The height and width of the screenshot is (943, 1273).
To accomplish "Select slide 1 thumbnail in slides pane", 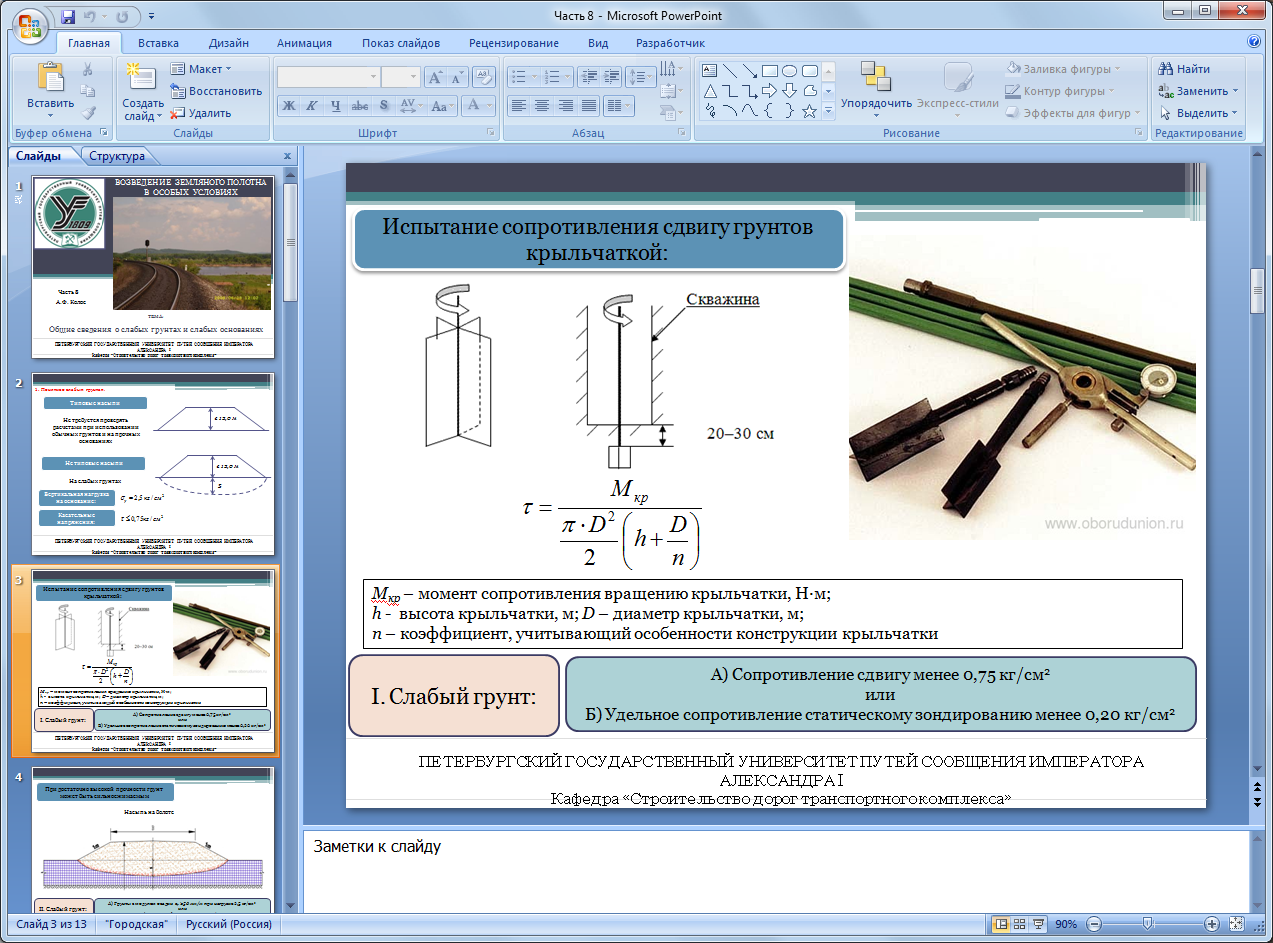I will pos(153,267).
